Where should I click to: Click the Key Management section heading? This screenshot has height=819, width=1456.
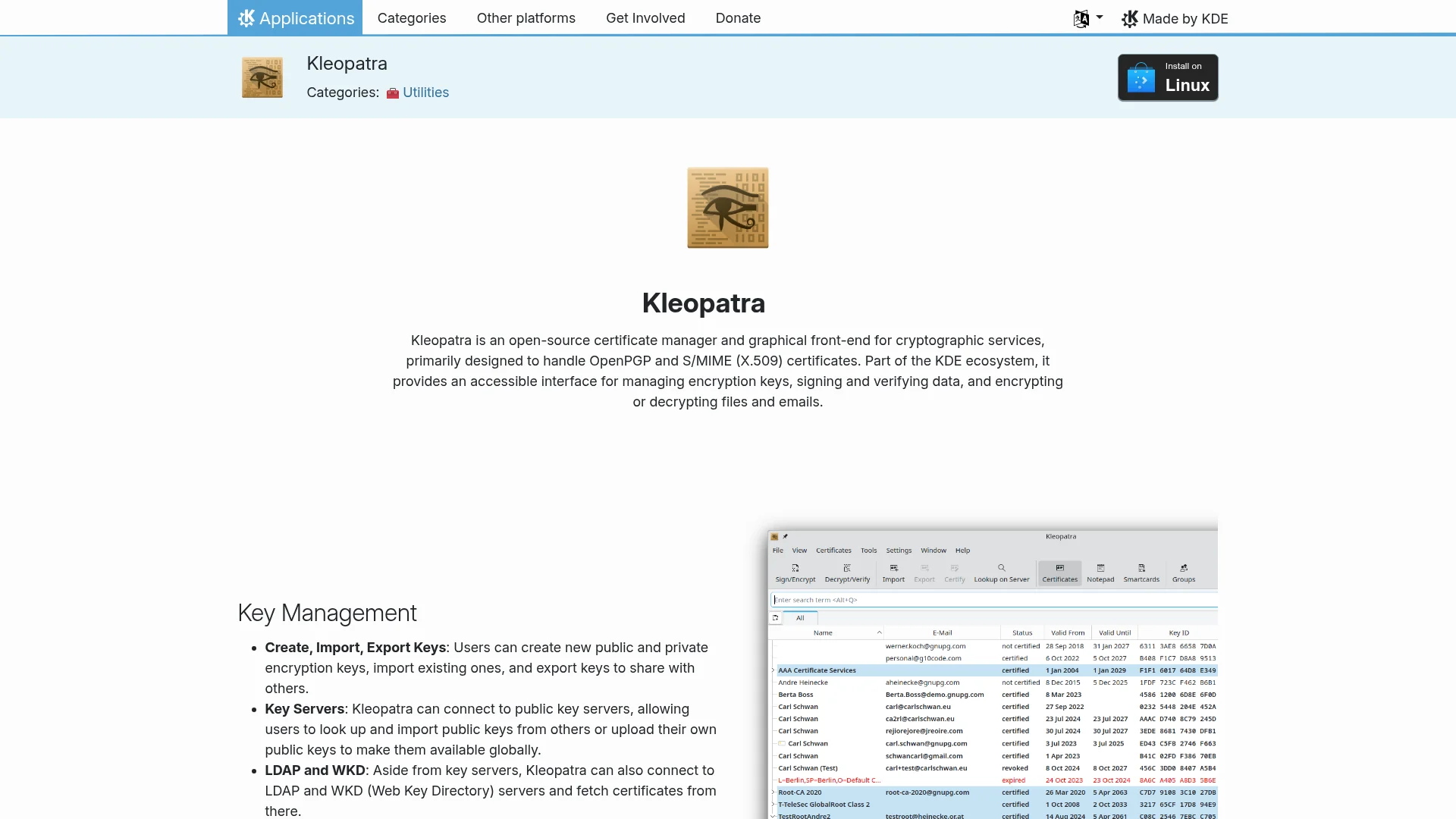pyautogui.click(x=327, y=613)
